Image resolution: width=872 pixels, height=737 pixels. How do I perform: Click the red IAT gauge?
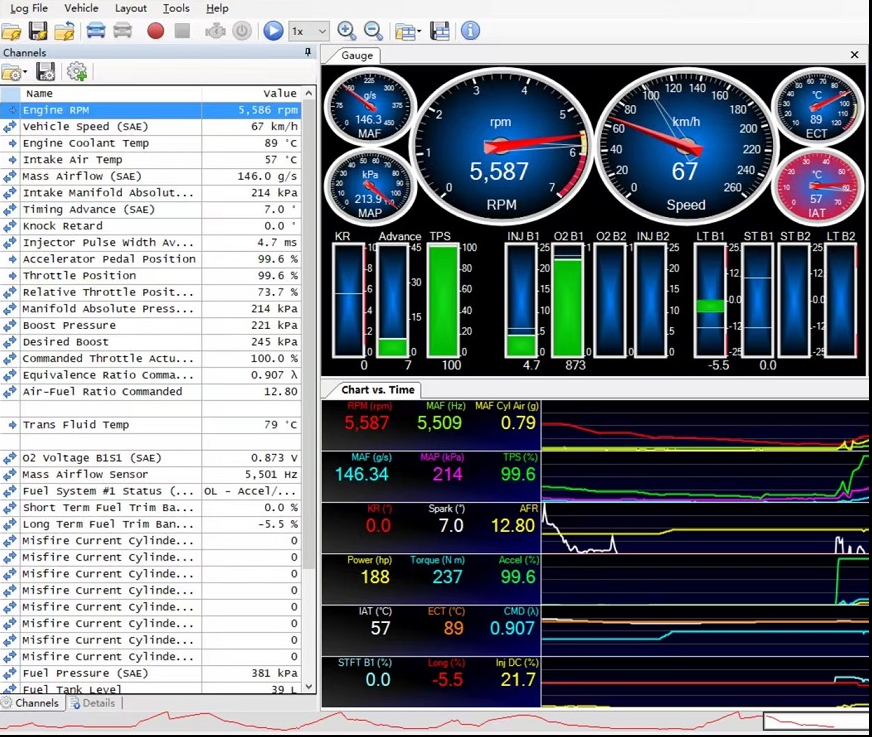tap(816, 186)
